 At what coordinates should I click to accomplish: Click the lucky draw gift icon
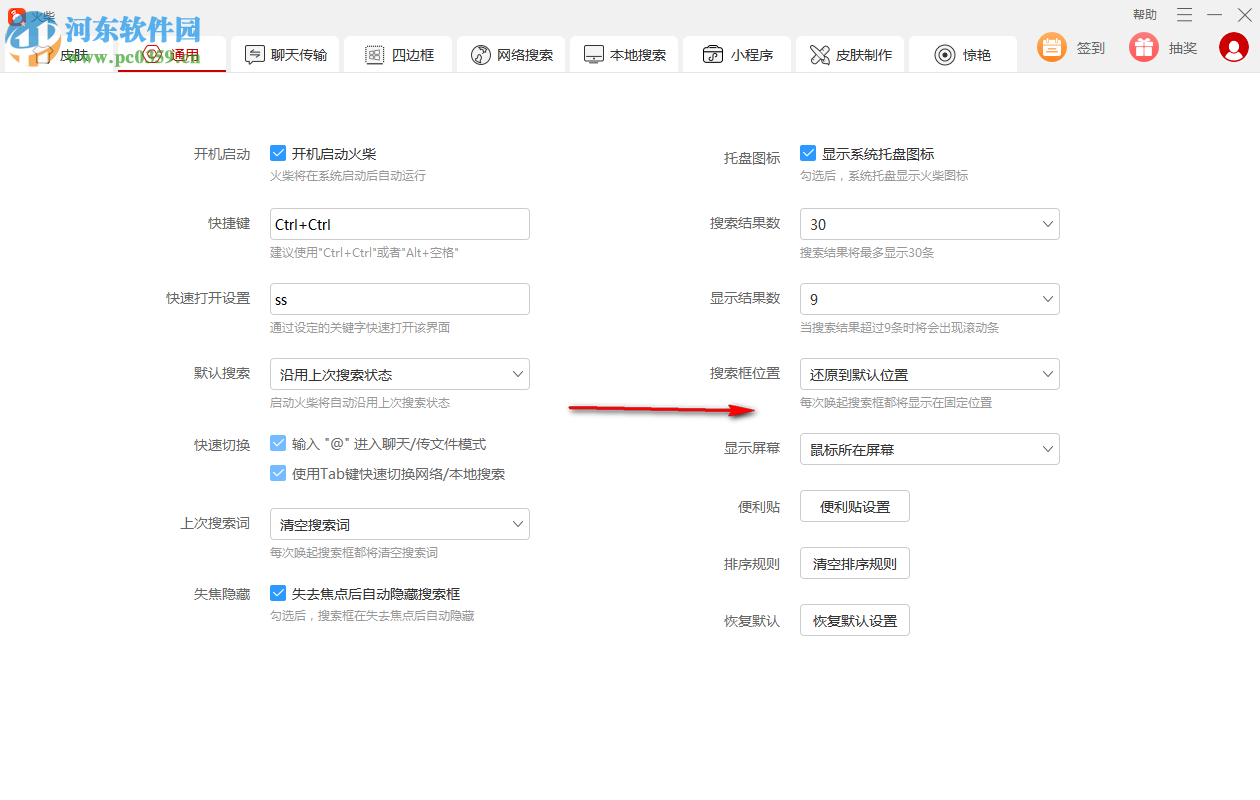tap(1143, 47)
